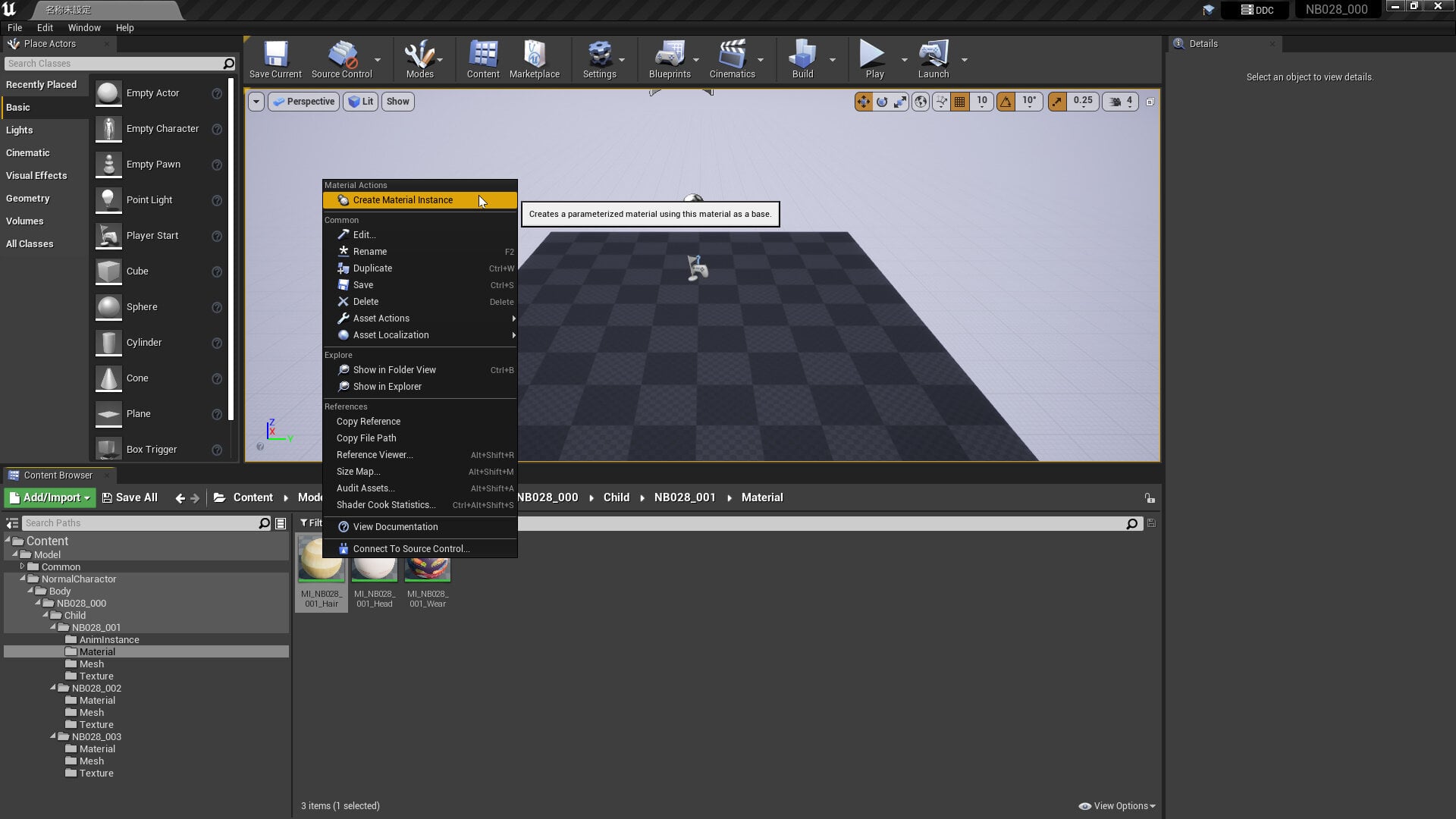Click the Save All button

point(130,498)
